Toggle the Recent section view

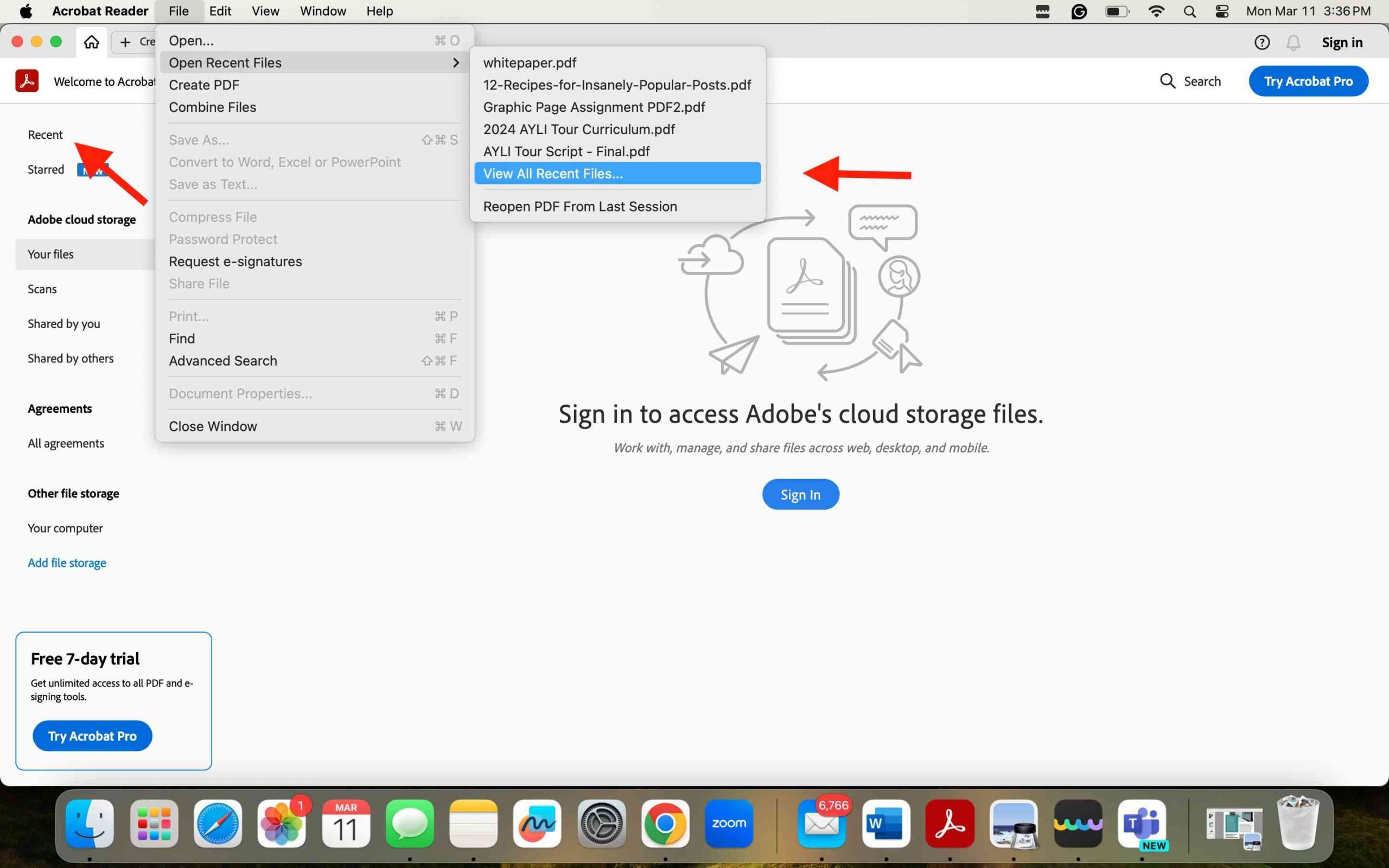point(45,134)
